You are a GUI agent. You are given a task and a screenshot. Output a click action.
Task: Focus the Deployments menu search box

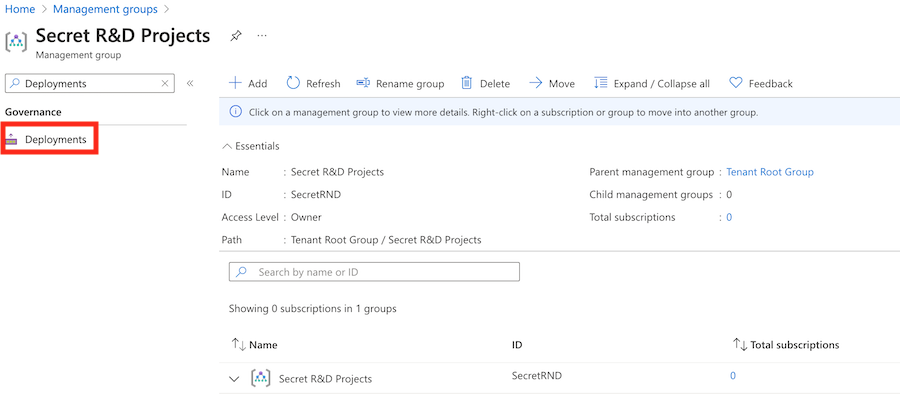pyautogui.click(x=89, y=83)
